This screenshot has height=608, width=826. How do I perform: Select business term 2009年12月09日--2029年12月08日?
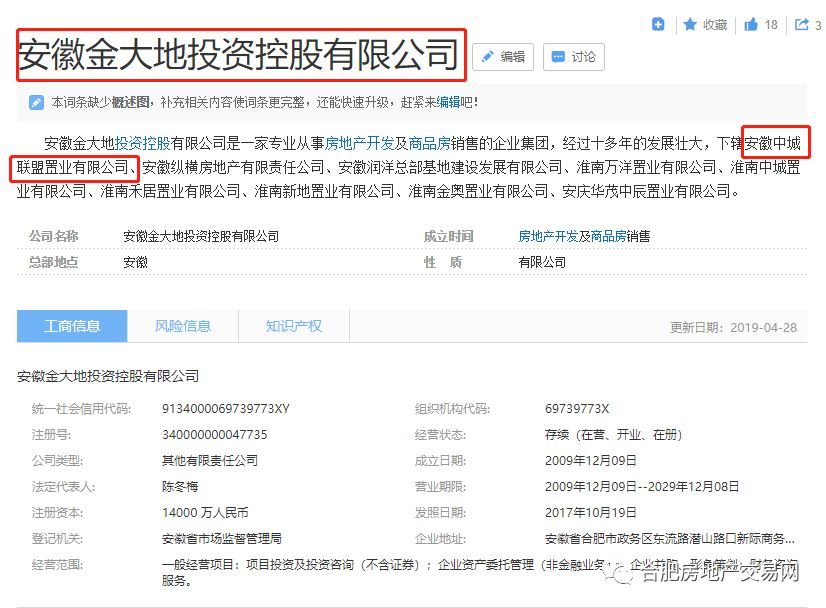[642, 487]
